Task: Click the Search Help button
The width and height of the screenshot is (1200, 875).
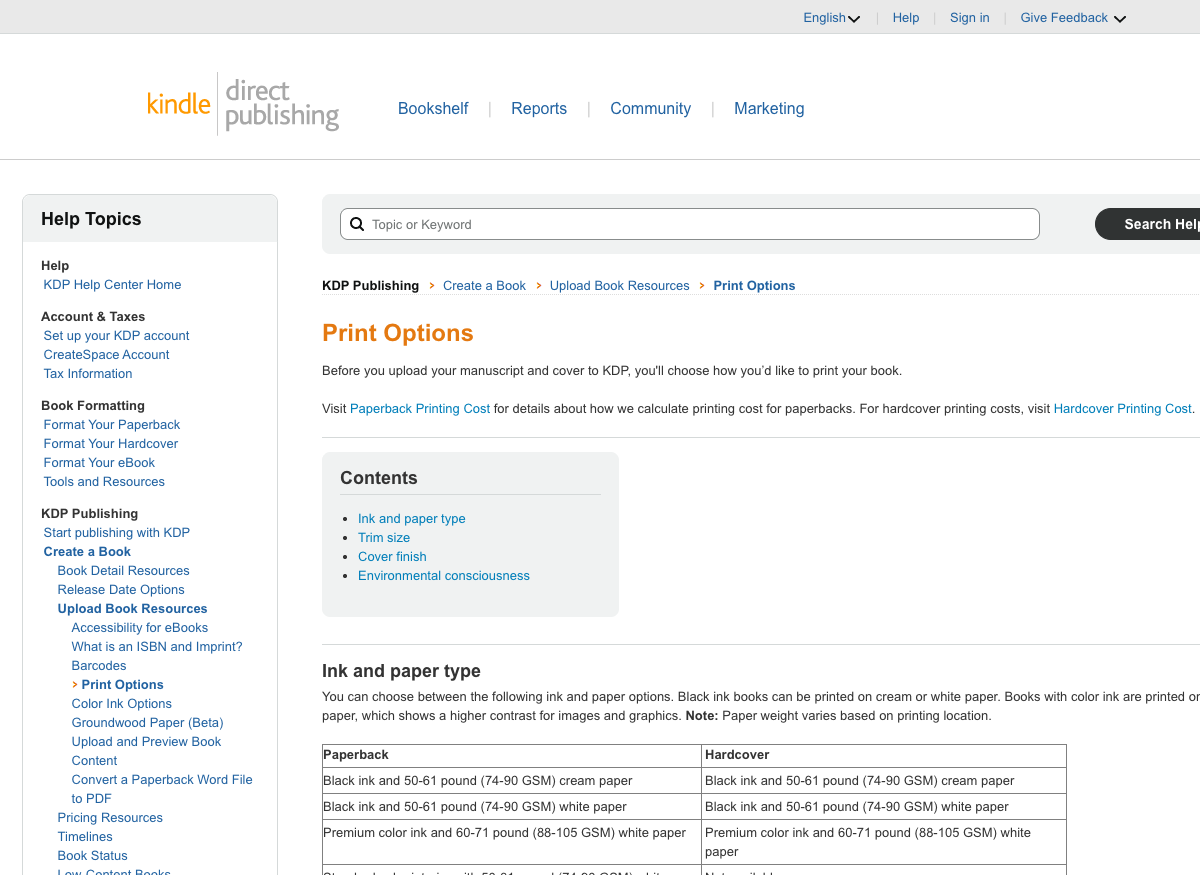Action: 1148,224
